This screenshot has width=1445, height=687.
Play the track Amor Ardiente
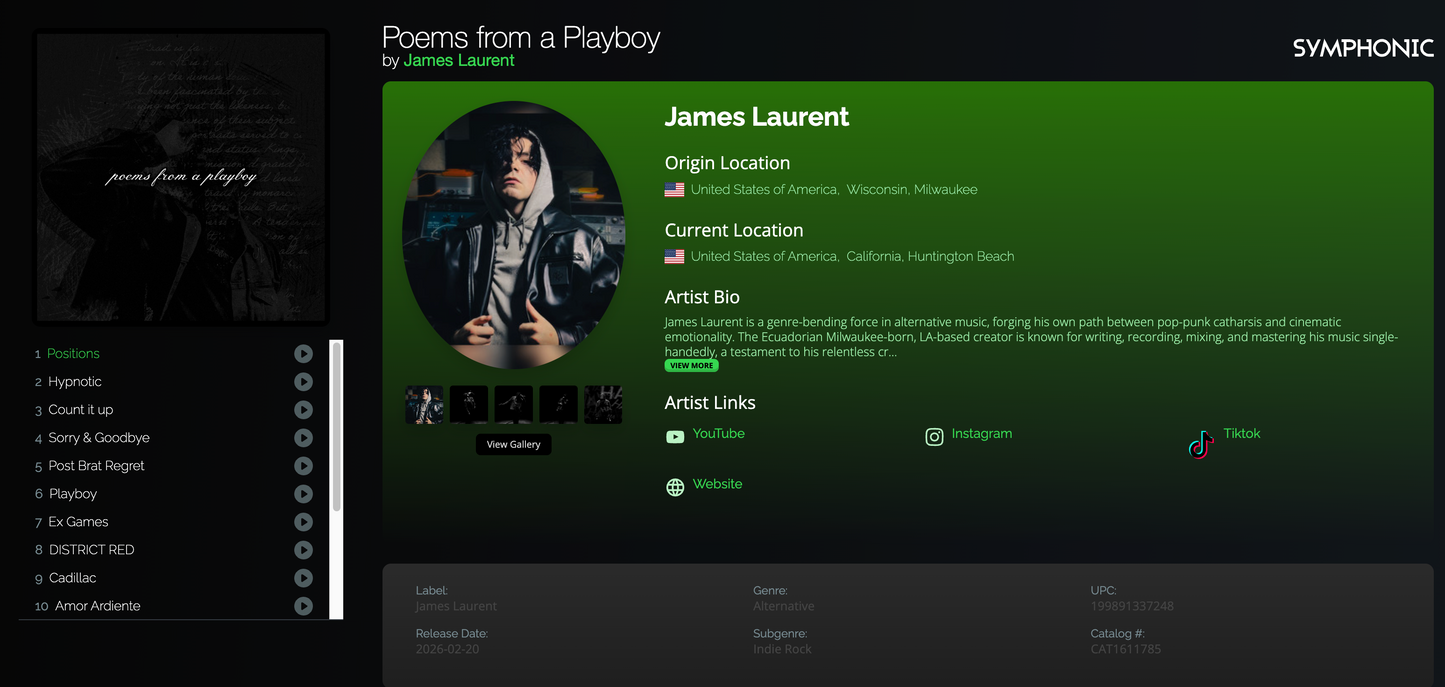(303, 606)
